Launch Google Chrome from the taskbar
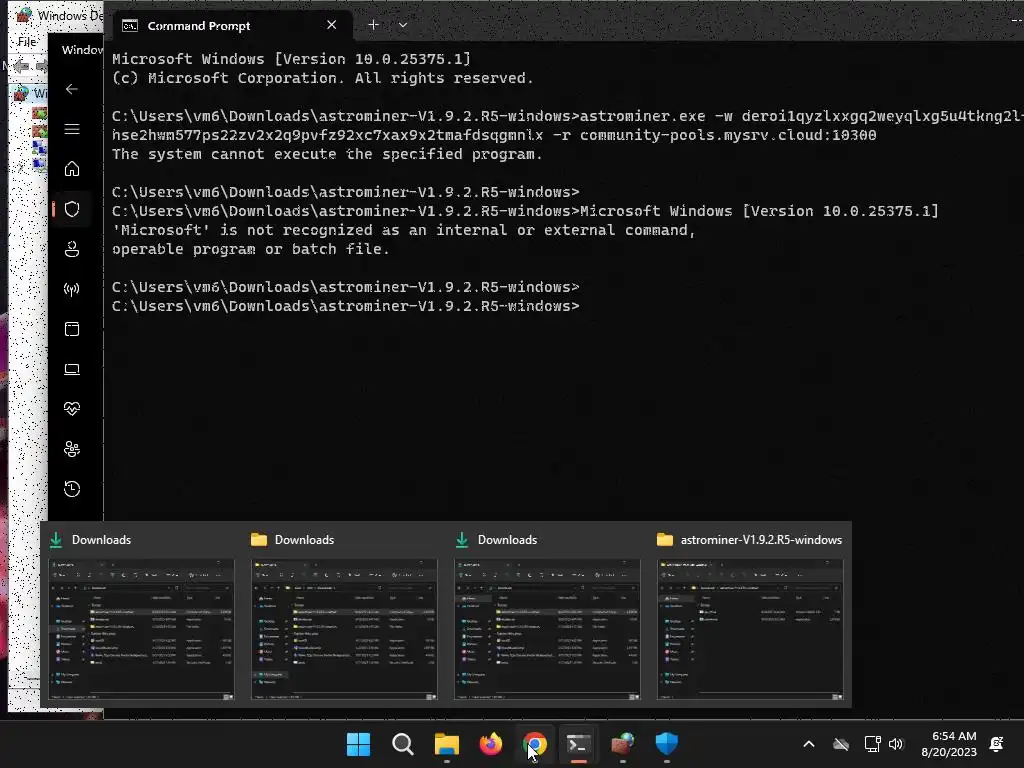1024x768 pixels. coord(535,744)
